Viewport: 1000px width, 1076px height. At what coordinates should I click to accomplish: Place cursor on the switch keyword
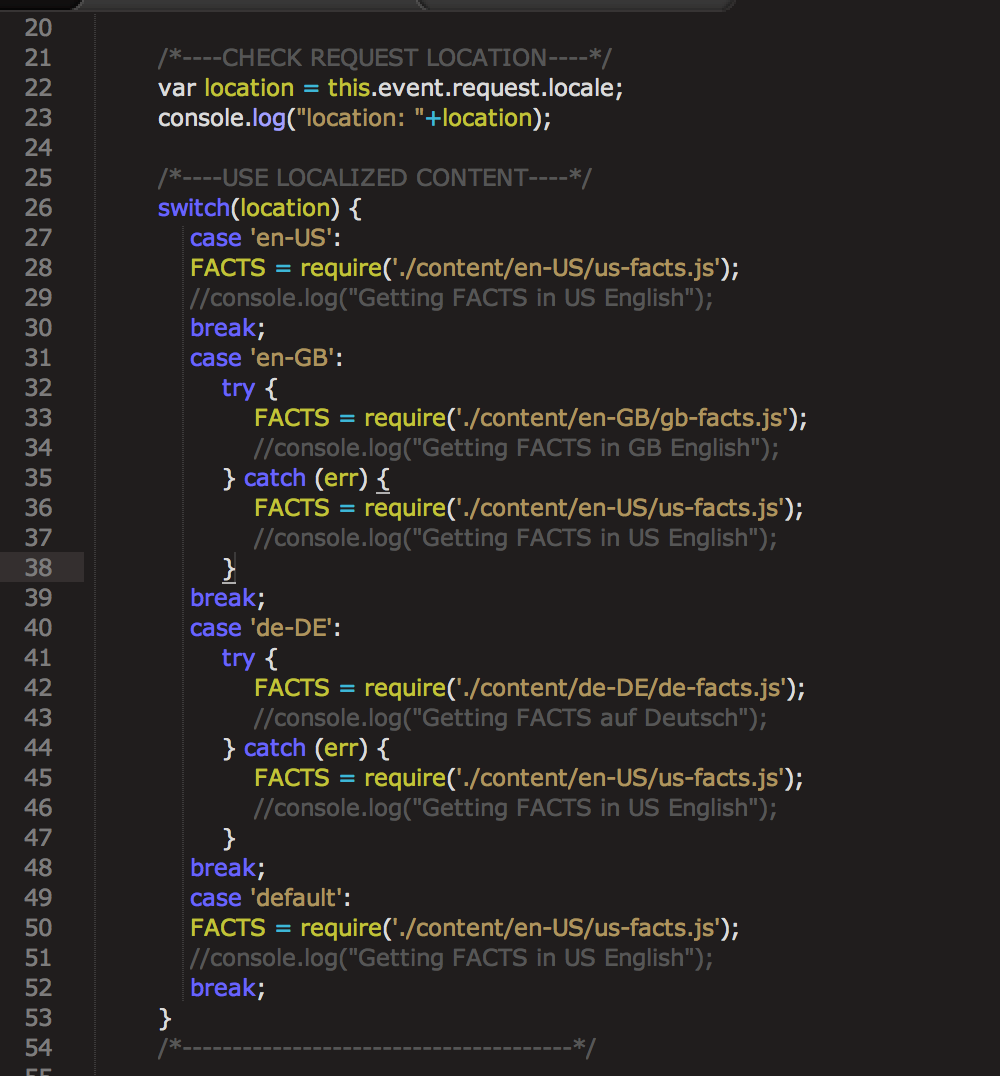tap(193, 208)
